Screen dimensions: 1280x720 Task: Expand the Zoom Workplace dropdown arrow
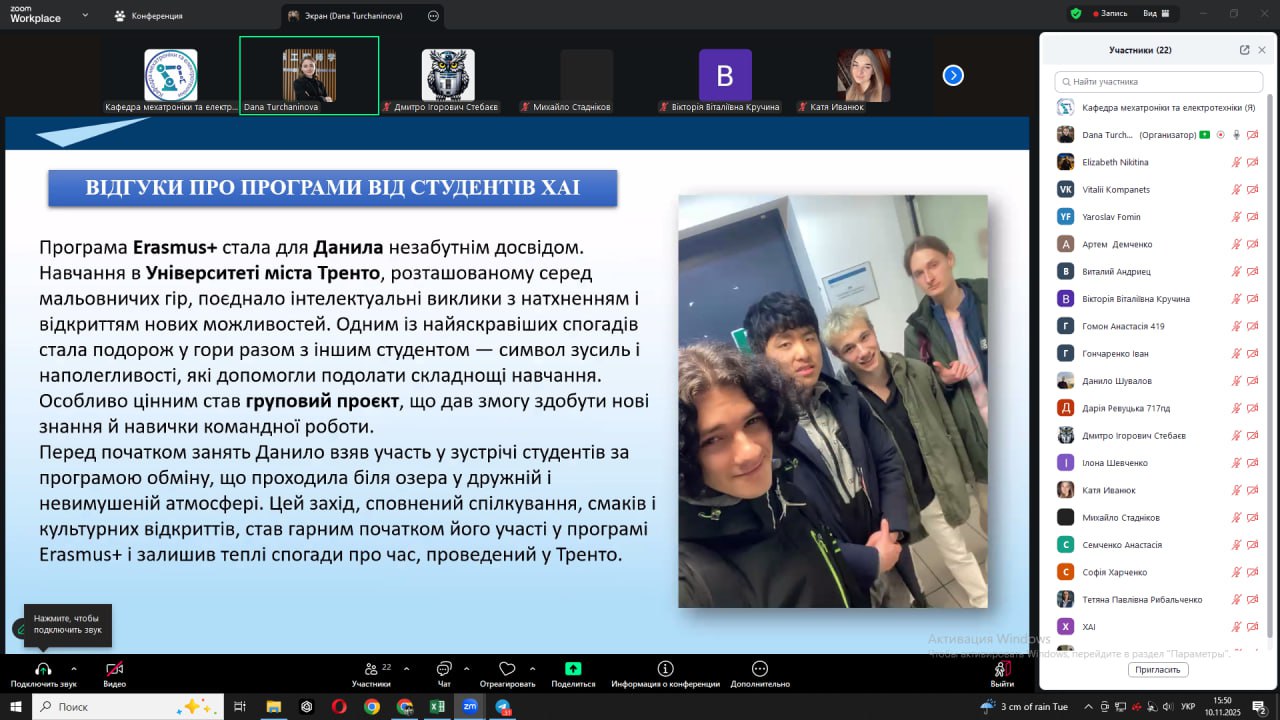pos(84,16)
